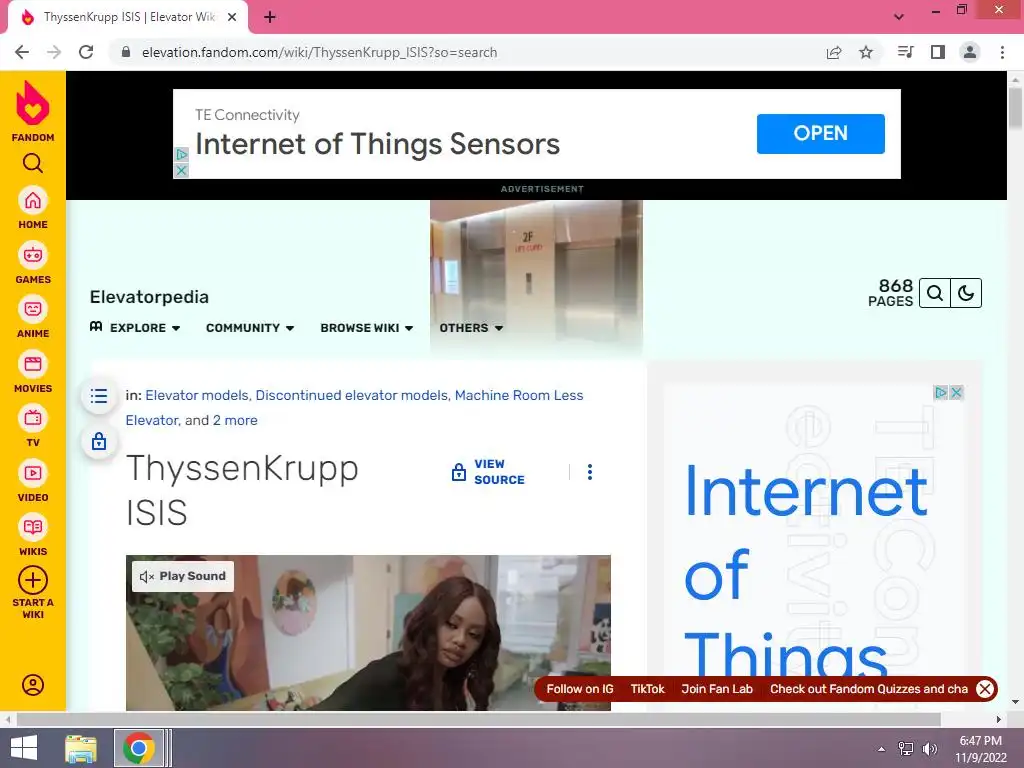Select the ThyssenKrupp ISIS tab

128,18
